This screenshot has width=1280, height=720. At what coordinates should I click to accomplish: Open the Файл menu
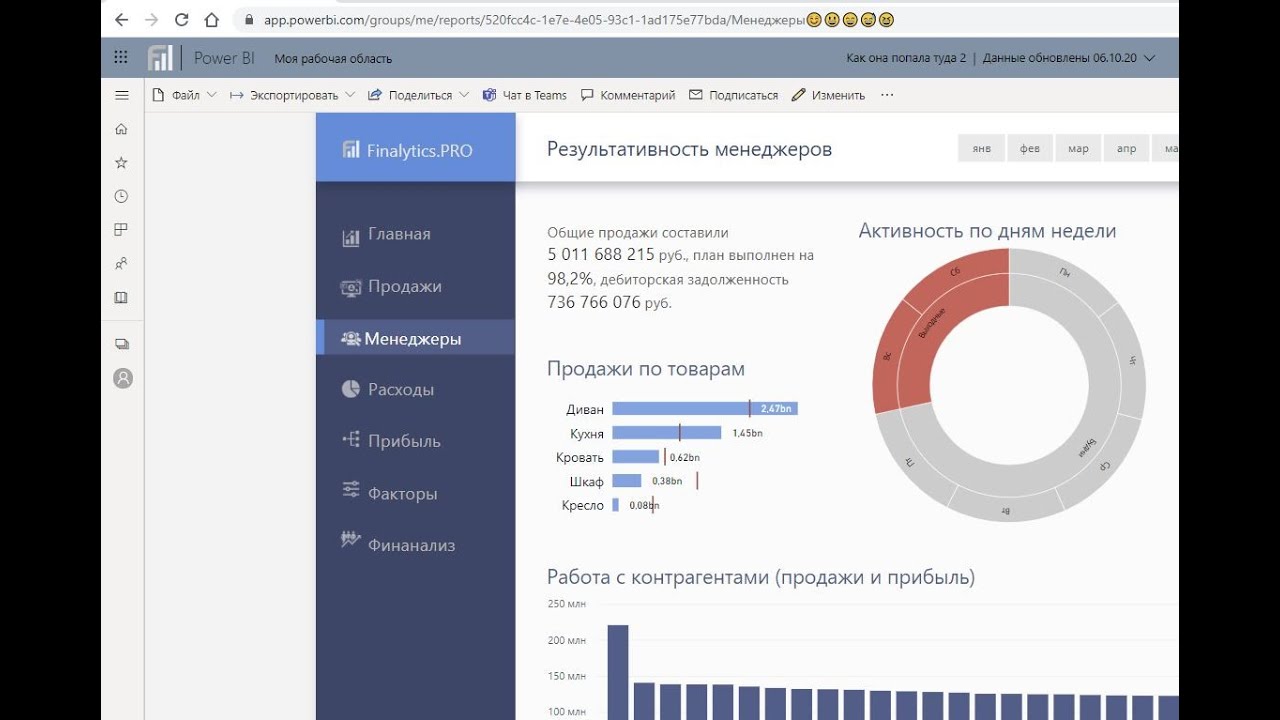coord(185,95)
